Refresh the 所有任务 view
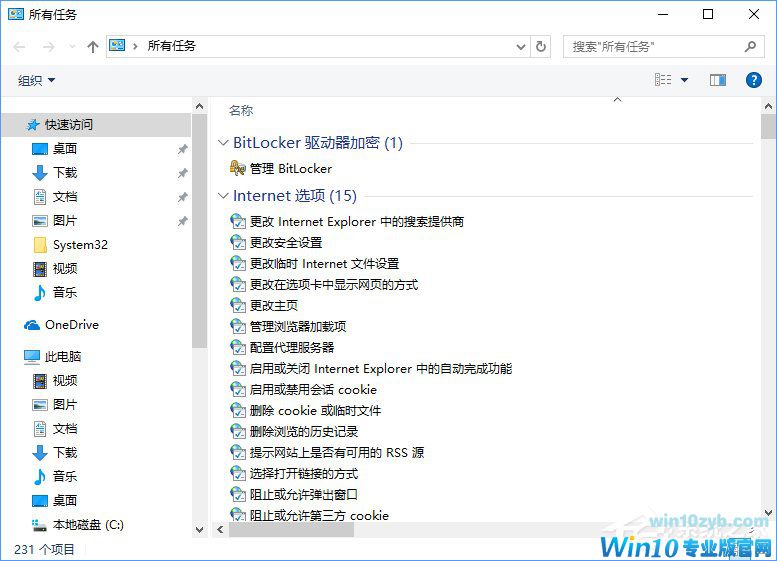This screenshot has height=561, width=777. click(x=541, y=47)
